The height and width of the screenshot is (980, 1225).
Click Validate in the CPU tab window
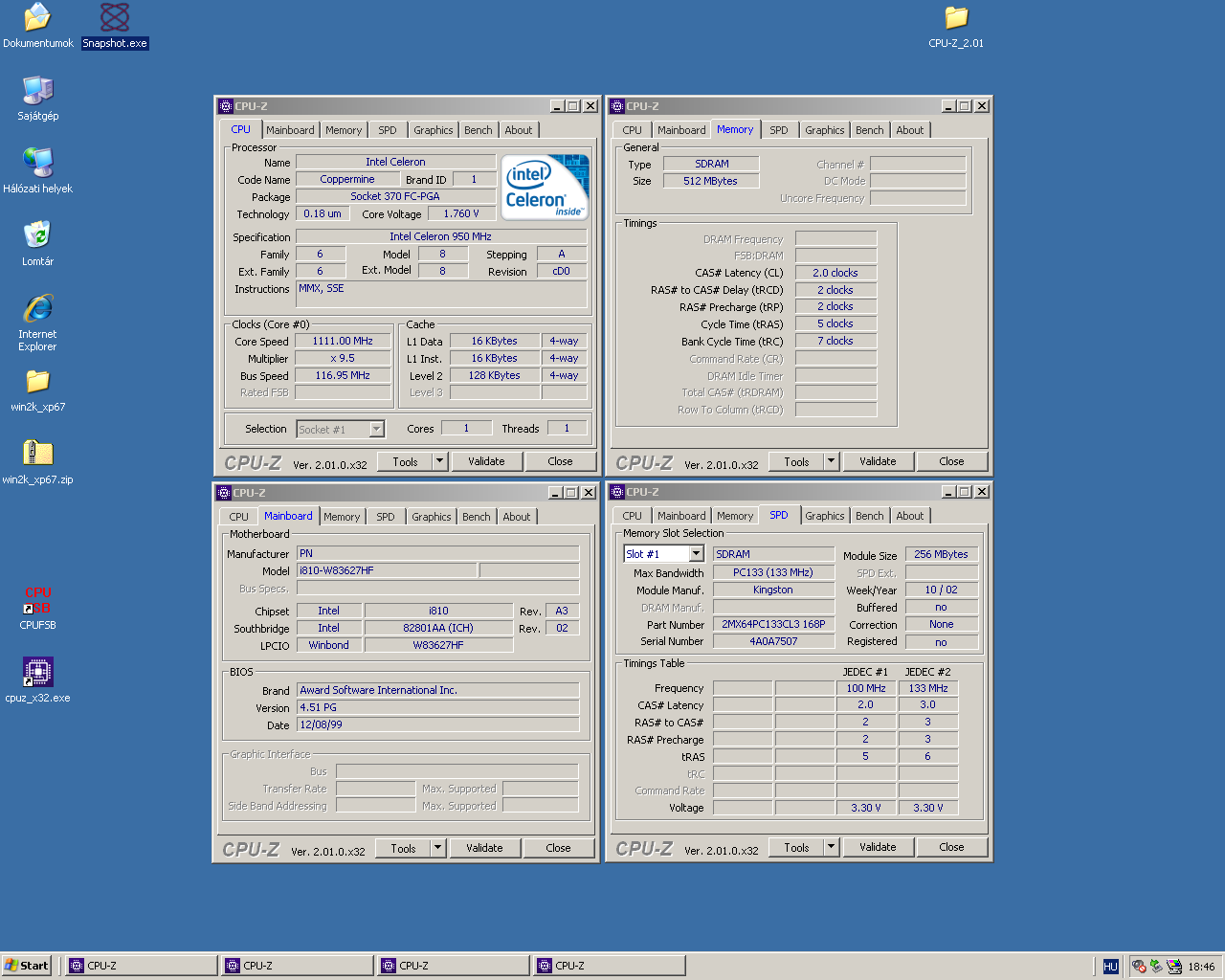pos(486,461)
